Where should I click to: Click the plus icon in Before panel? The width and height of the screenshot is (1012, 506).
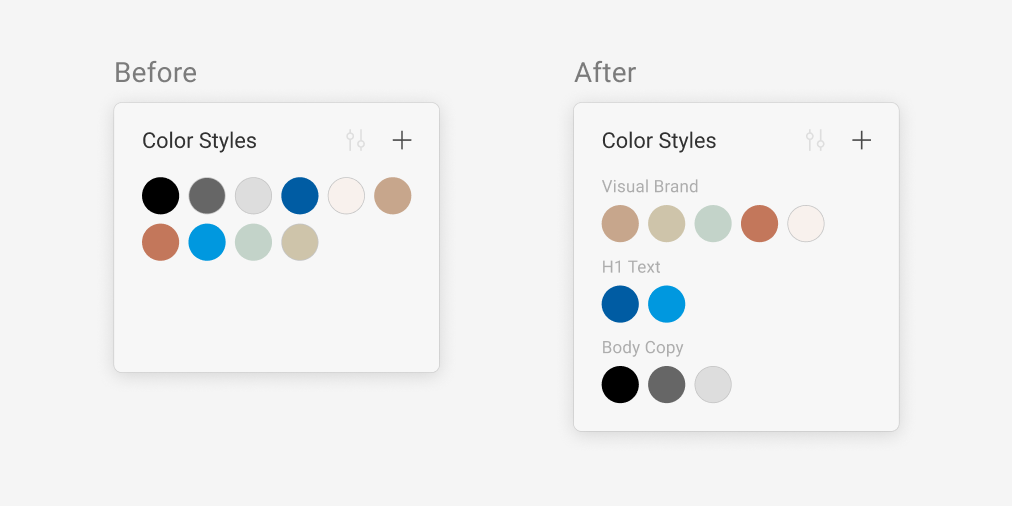402,141
